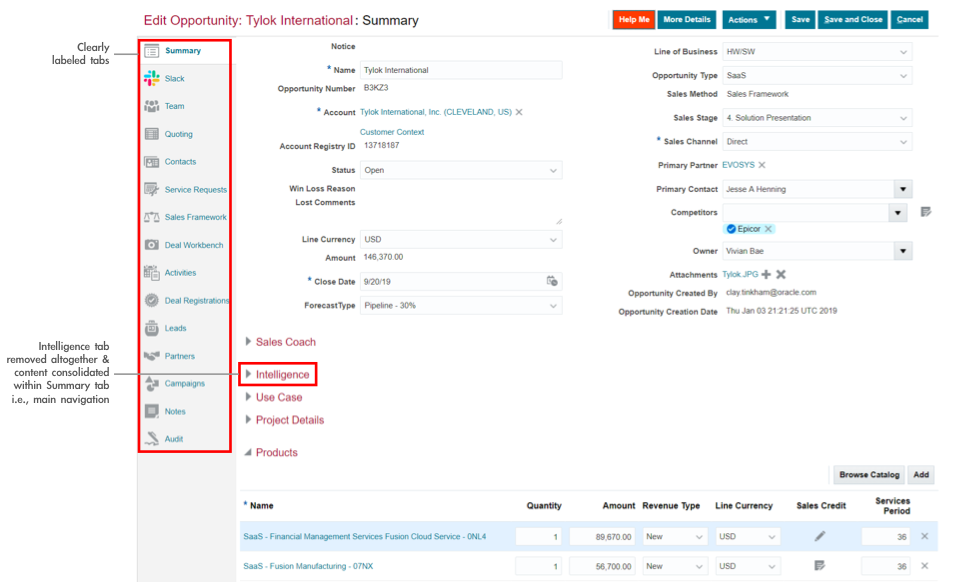Click the Campaigns sidebar icon
The image size is (955, 582).
tap(152, 384)
